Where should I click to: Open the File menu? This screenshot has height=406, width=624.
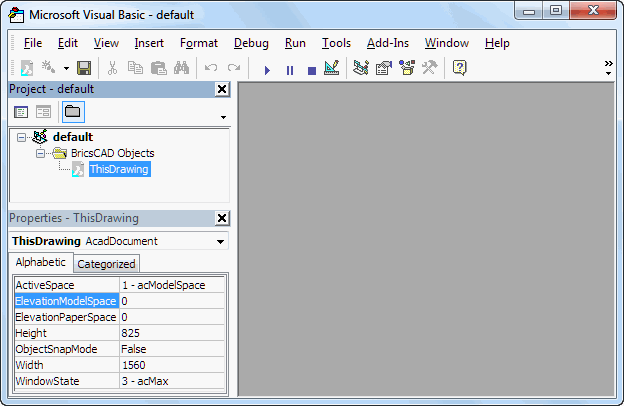click(33, 43)
